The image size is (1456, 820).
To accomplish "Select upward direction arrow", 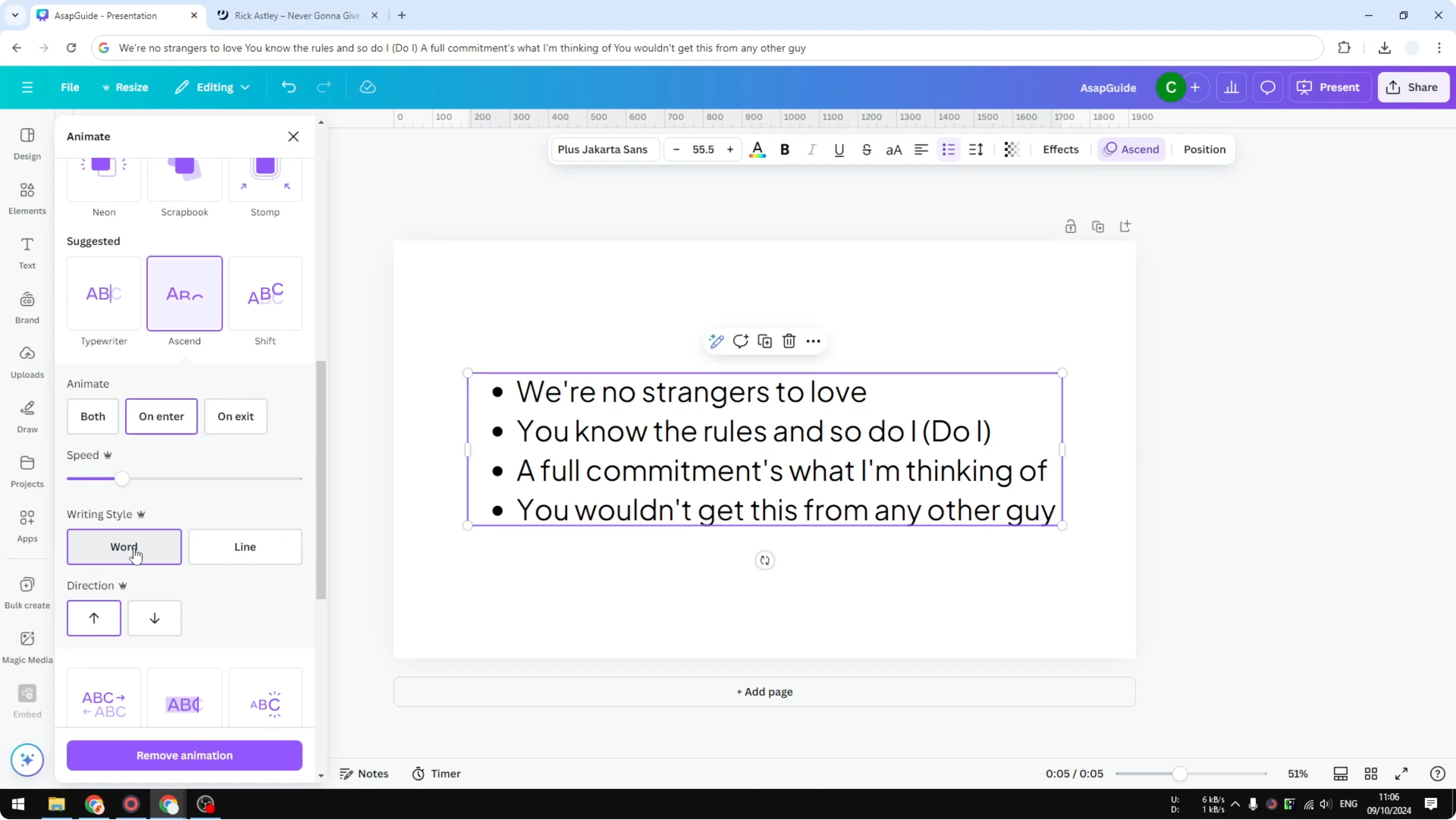I will [94, 618].
